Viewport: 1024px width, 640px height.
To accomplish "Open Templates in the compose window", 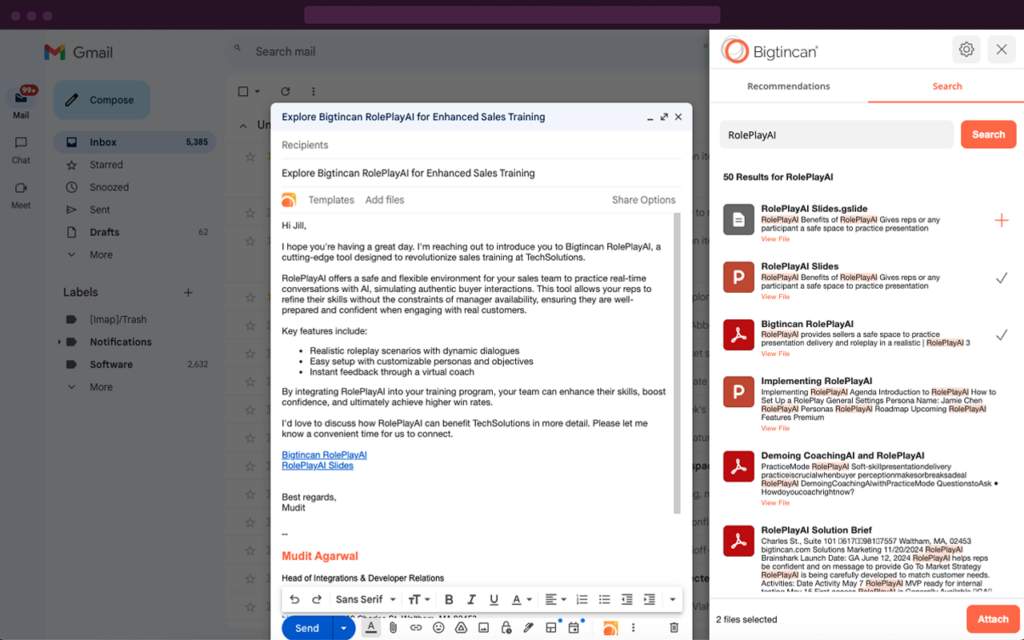I will (331, 200).
